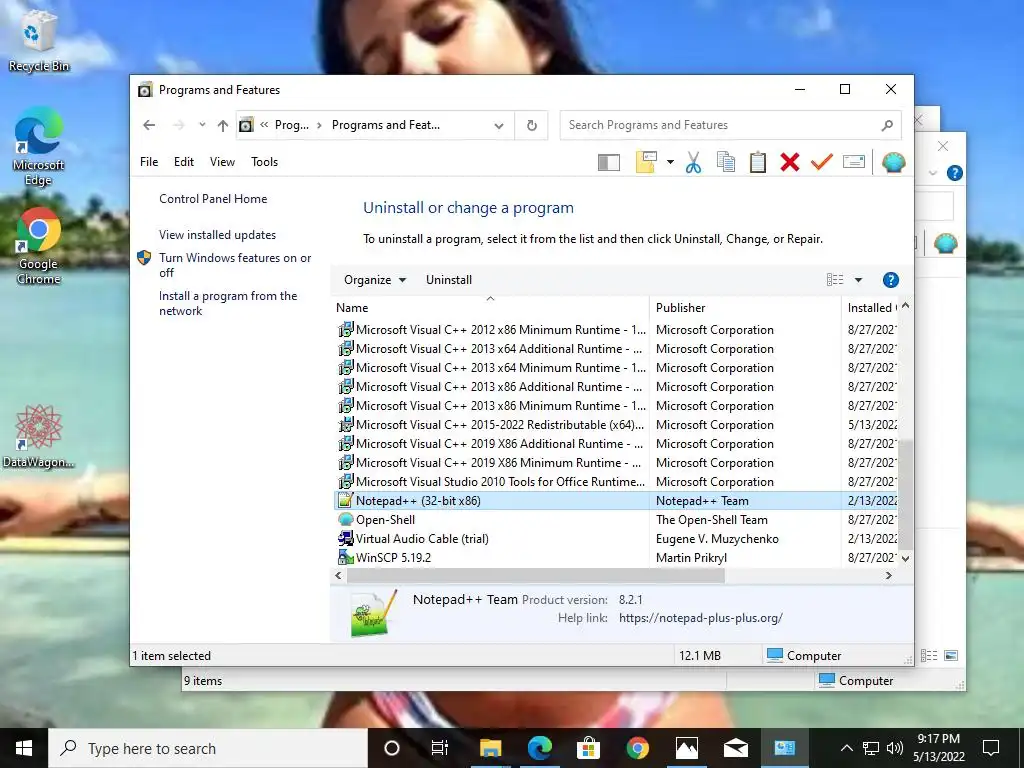Click the large icons view in background window
The image size is (1024, 768).
click(x=952, y=655)
